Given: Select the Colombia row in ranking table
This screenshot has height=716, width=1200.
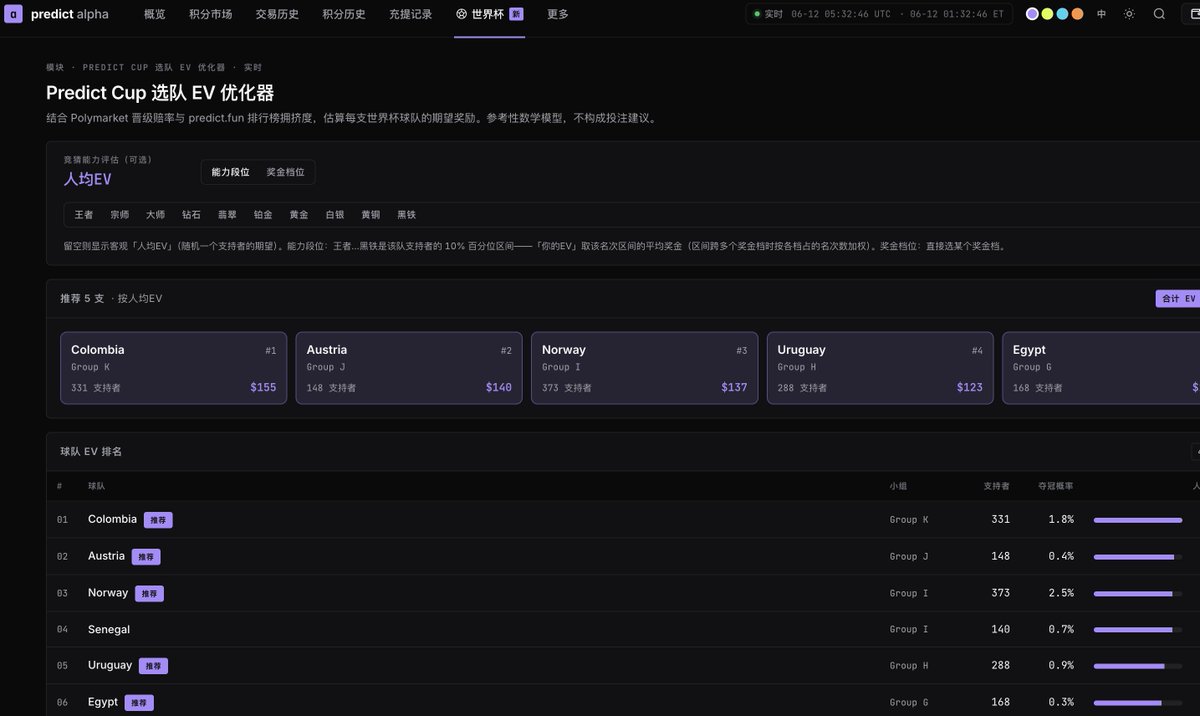Looking at the screenshot, I should click(623, 519).
